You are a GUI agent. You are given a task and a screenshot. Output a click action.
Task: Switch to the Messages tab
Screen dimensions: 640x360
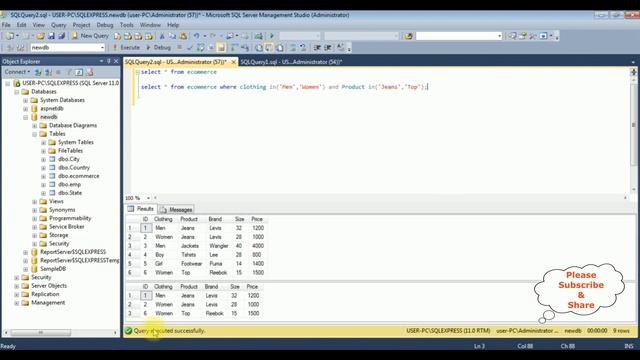point(176,209)
